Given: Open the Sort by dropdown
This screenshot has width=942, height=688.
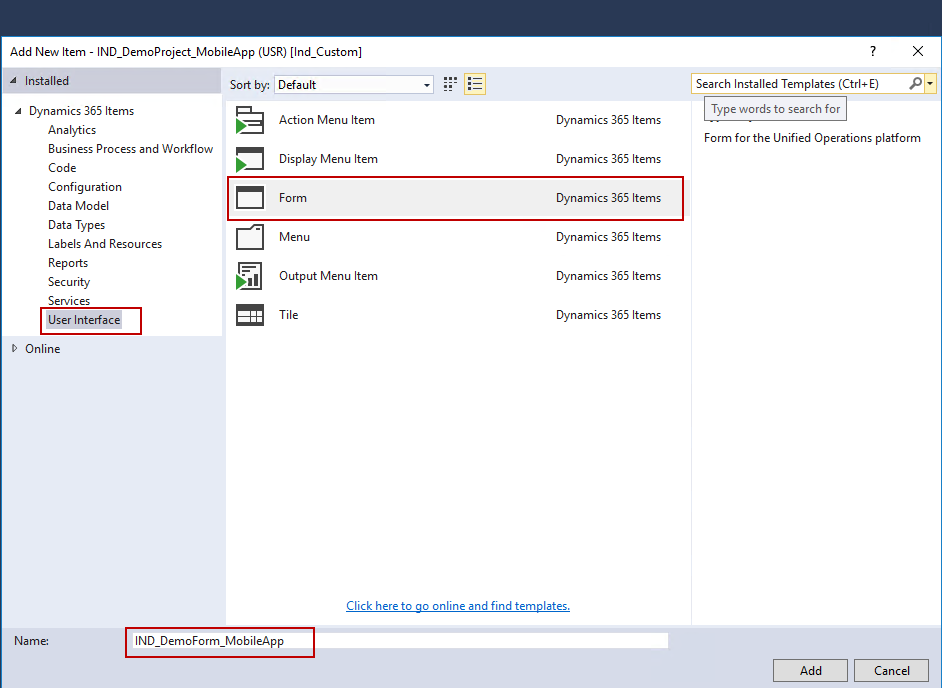Looking at the screenshot, I should (x=427, y=85).
